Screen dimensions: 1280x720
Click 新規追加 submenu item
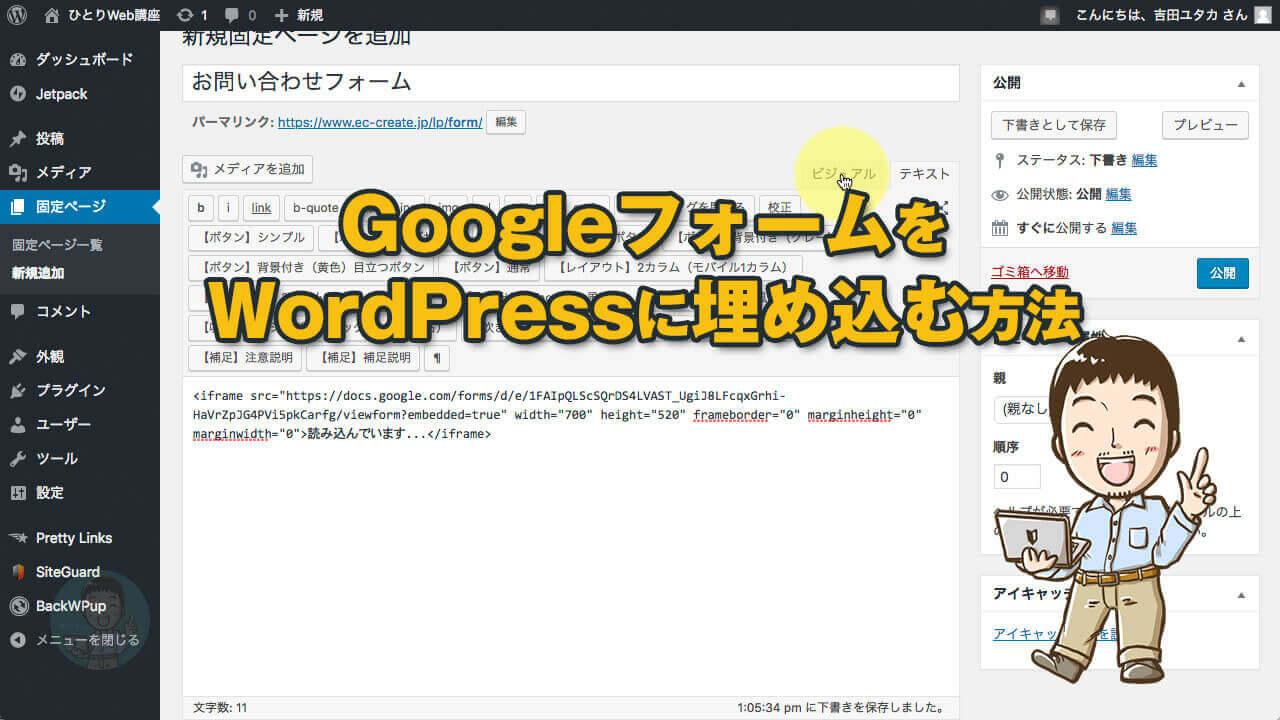(x=37, y=272)
